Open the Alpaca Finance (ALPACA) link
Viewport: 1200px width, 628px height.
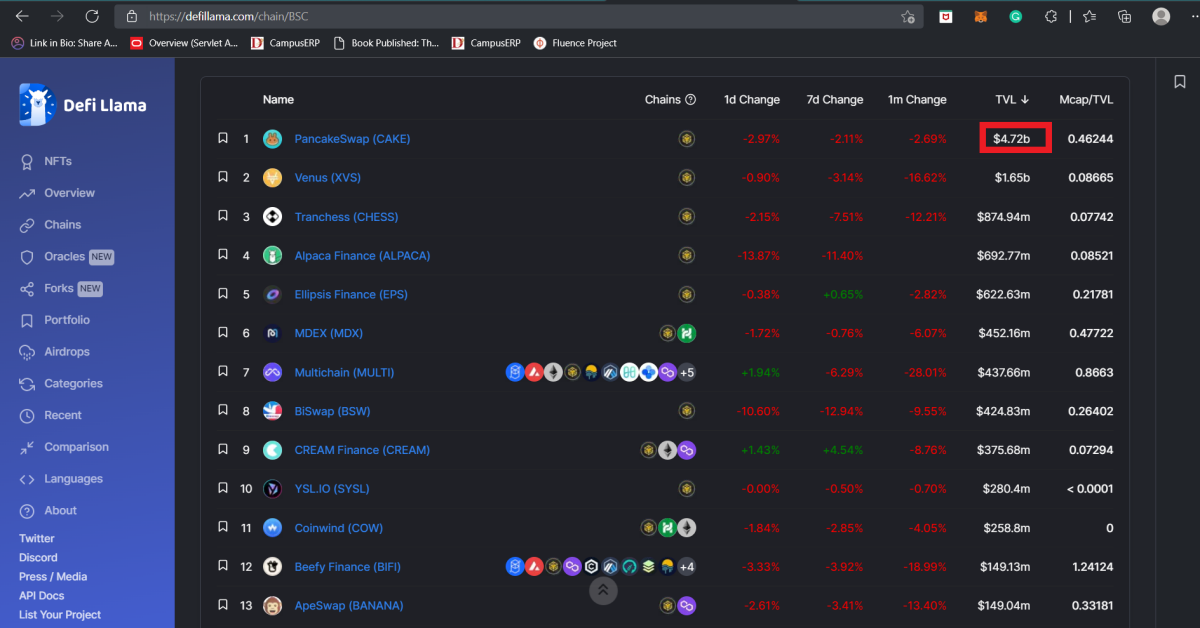click(362, 256)
